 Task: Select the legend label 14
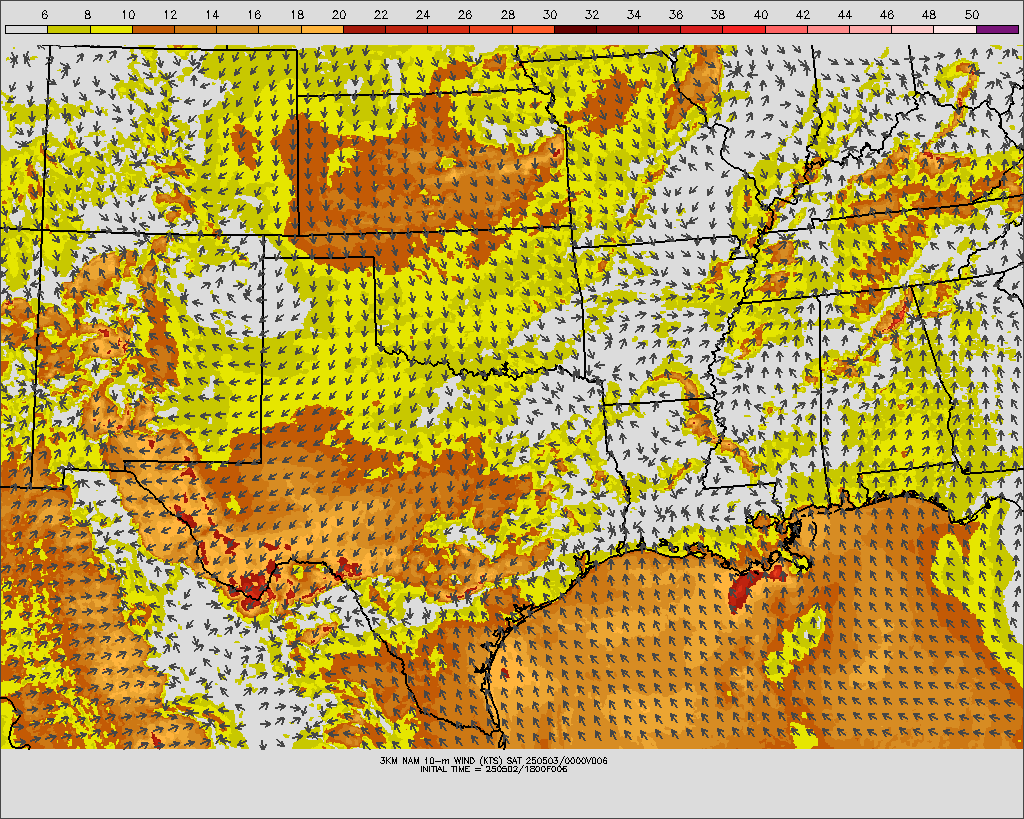(x=212, y=14)
